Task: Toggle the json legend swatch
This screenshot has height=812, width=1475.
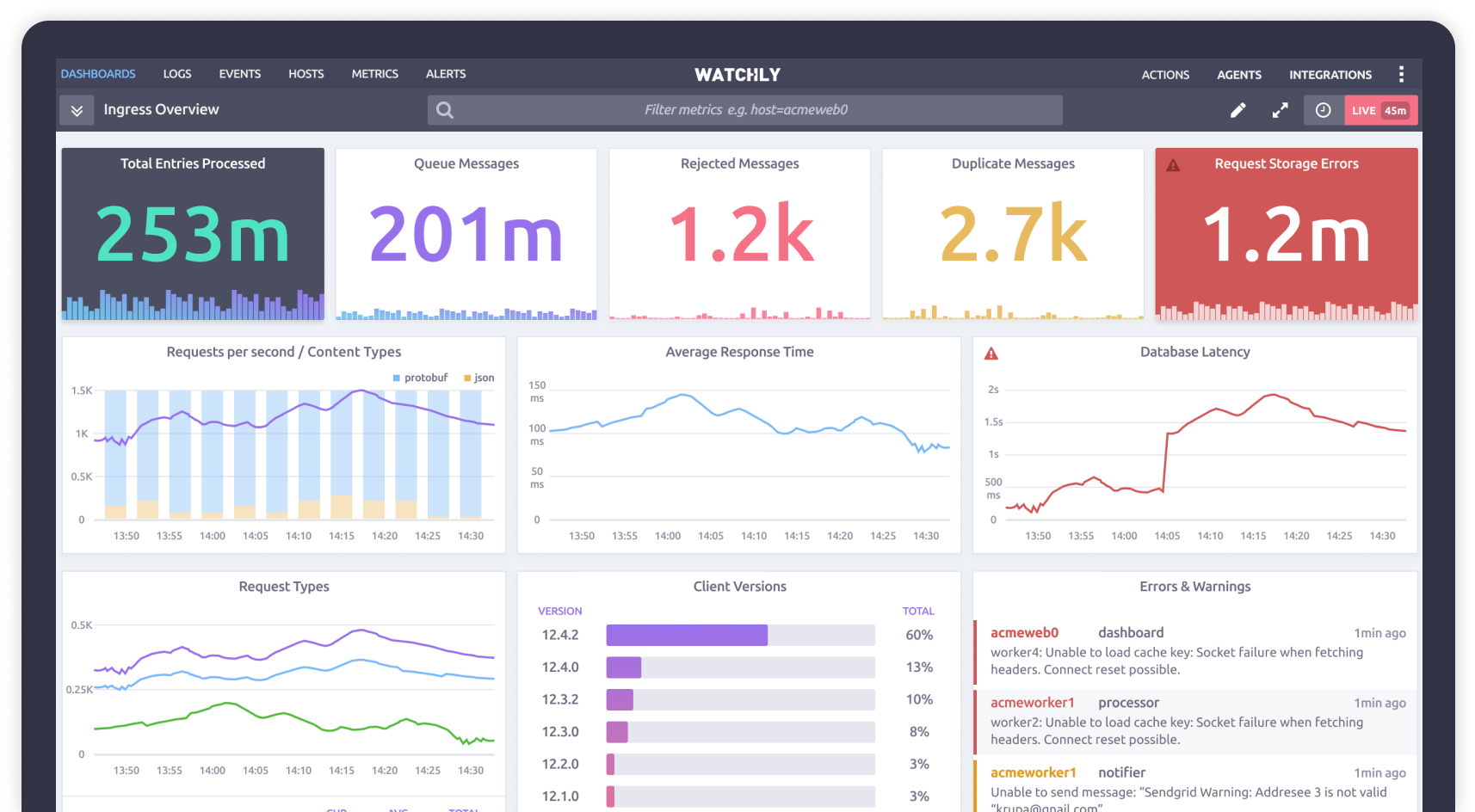Action: pyautogui.click(x=467, y=378)
